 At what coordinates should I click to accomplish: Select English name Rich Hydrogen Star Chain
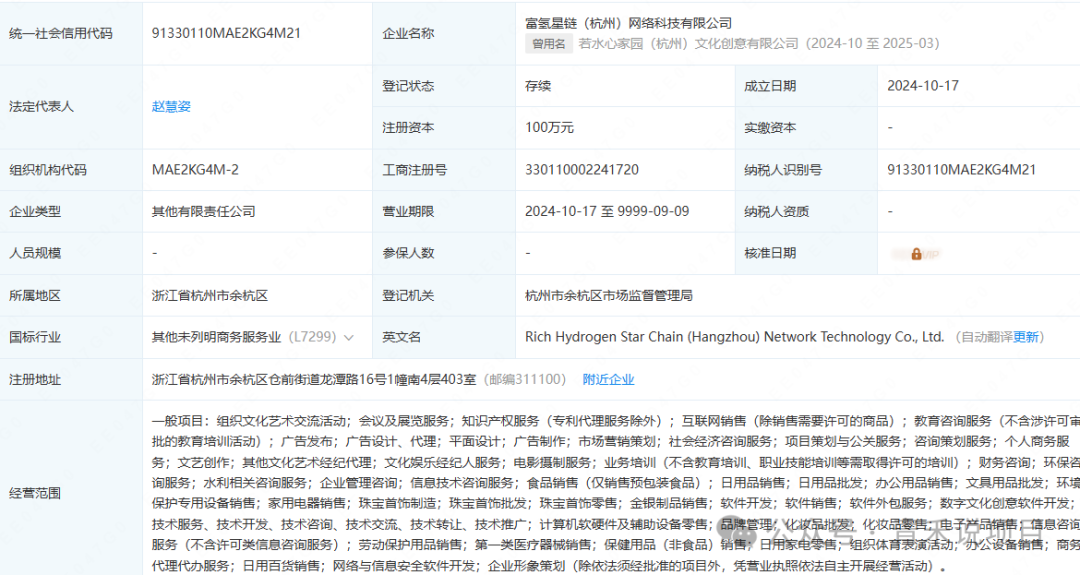click(x=734, y=337)
